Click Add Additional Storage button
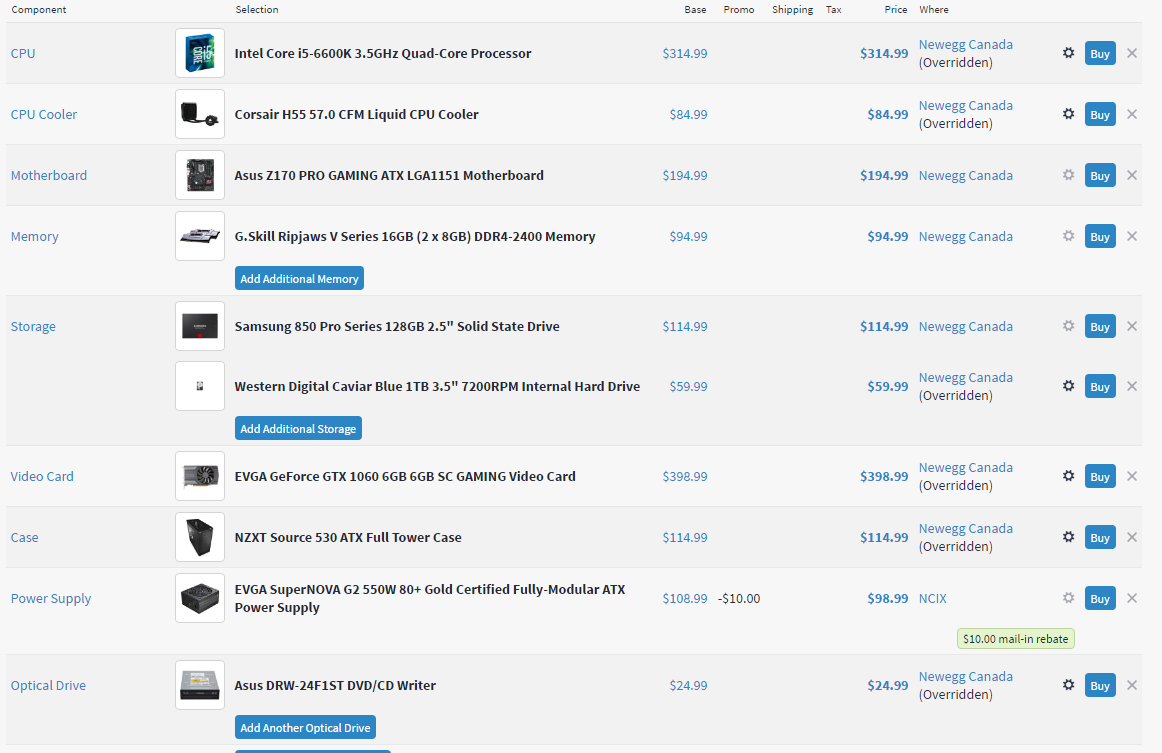1162x753 pixels. click(x=298, y=428)
